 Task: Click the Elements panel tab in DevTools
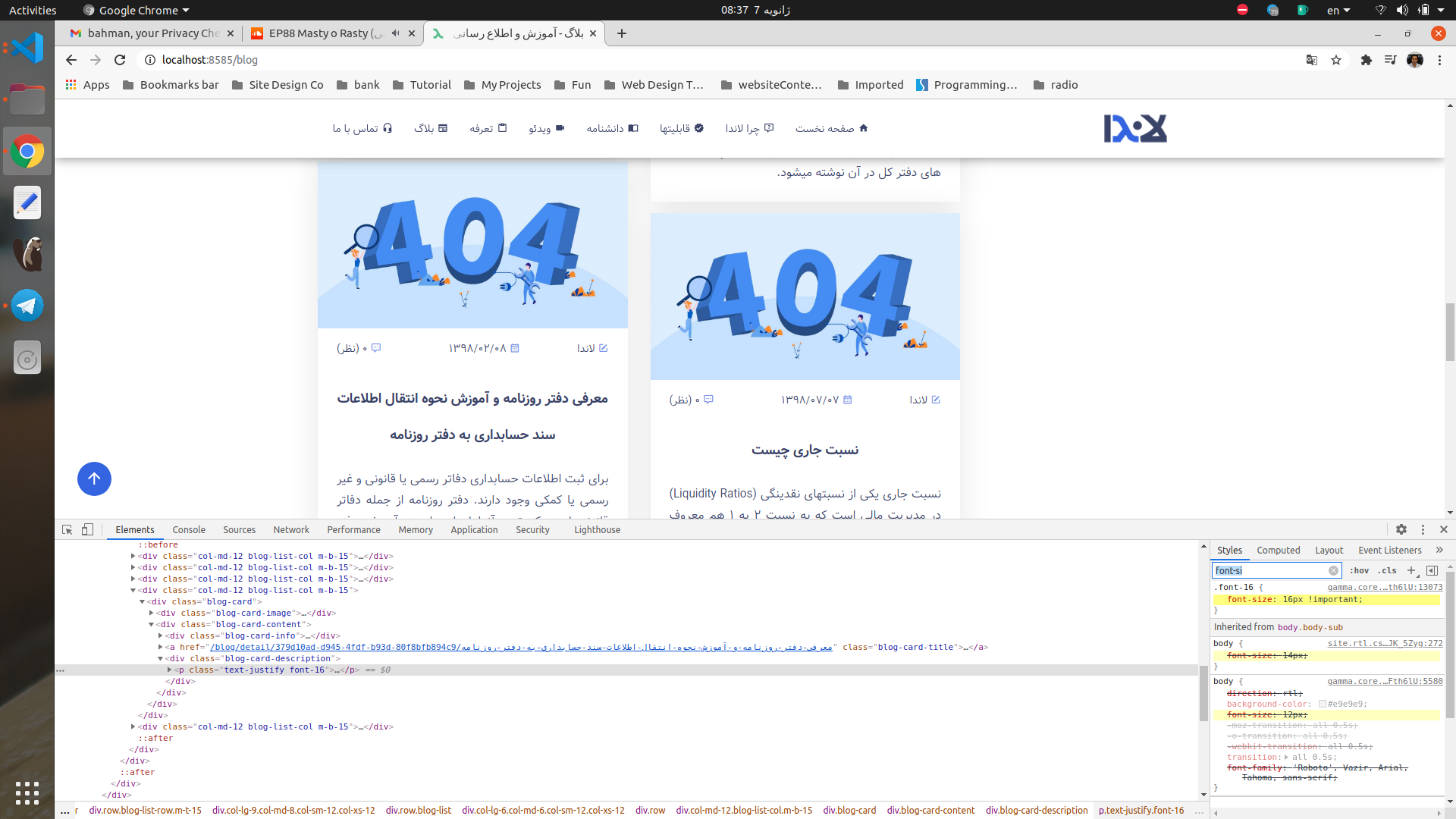tap(135, 529)
